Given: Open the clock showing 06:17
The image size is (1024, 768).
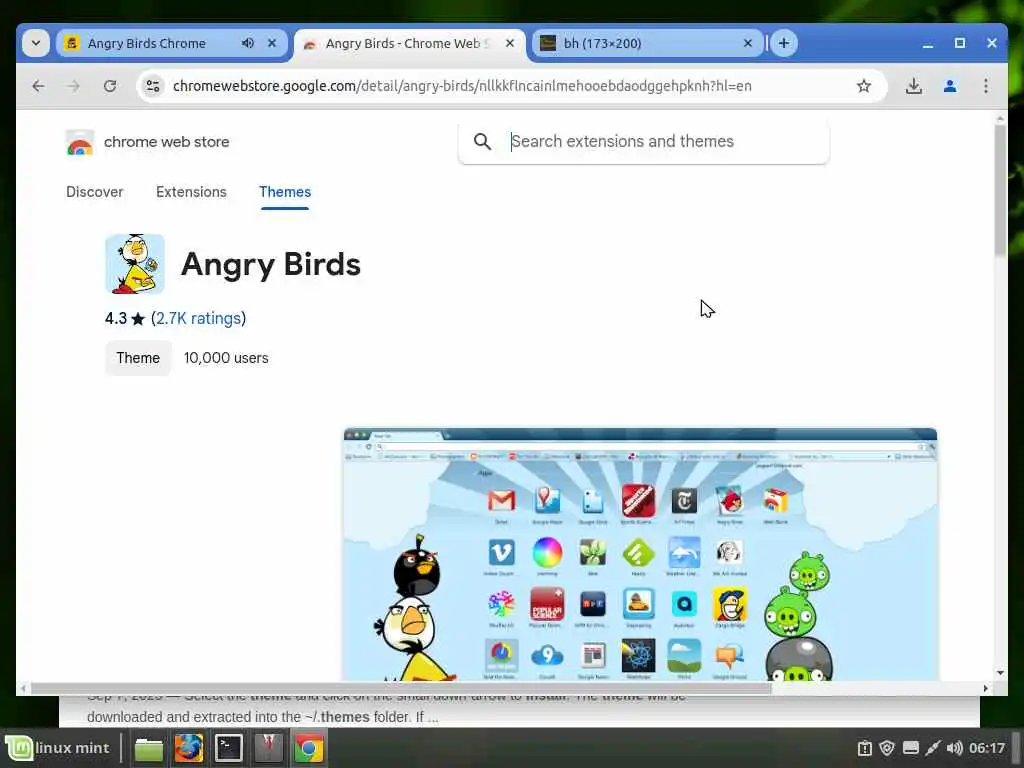Looking at the screenshot, I should pyautogui.click(x=987, y=748).
